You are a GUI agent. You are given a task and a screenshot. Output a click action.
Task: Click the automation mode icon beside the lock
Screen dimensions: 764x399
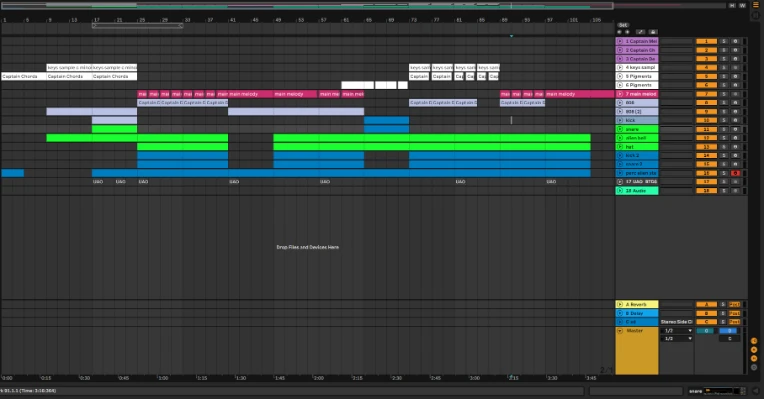coord(640,32)
